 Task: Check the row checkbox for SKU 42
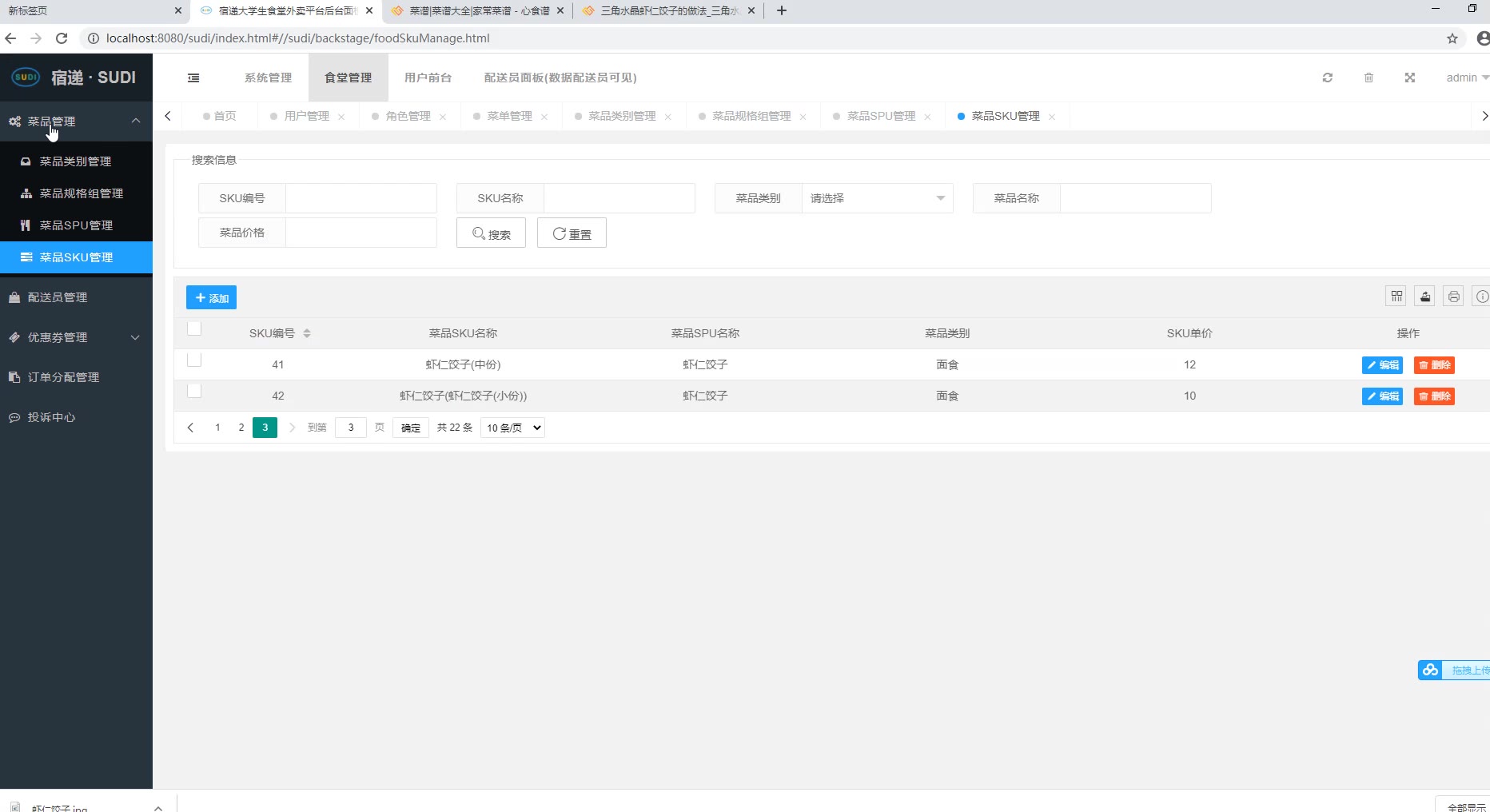pyautogui.click(x=194, y=391)
